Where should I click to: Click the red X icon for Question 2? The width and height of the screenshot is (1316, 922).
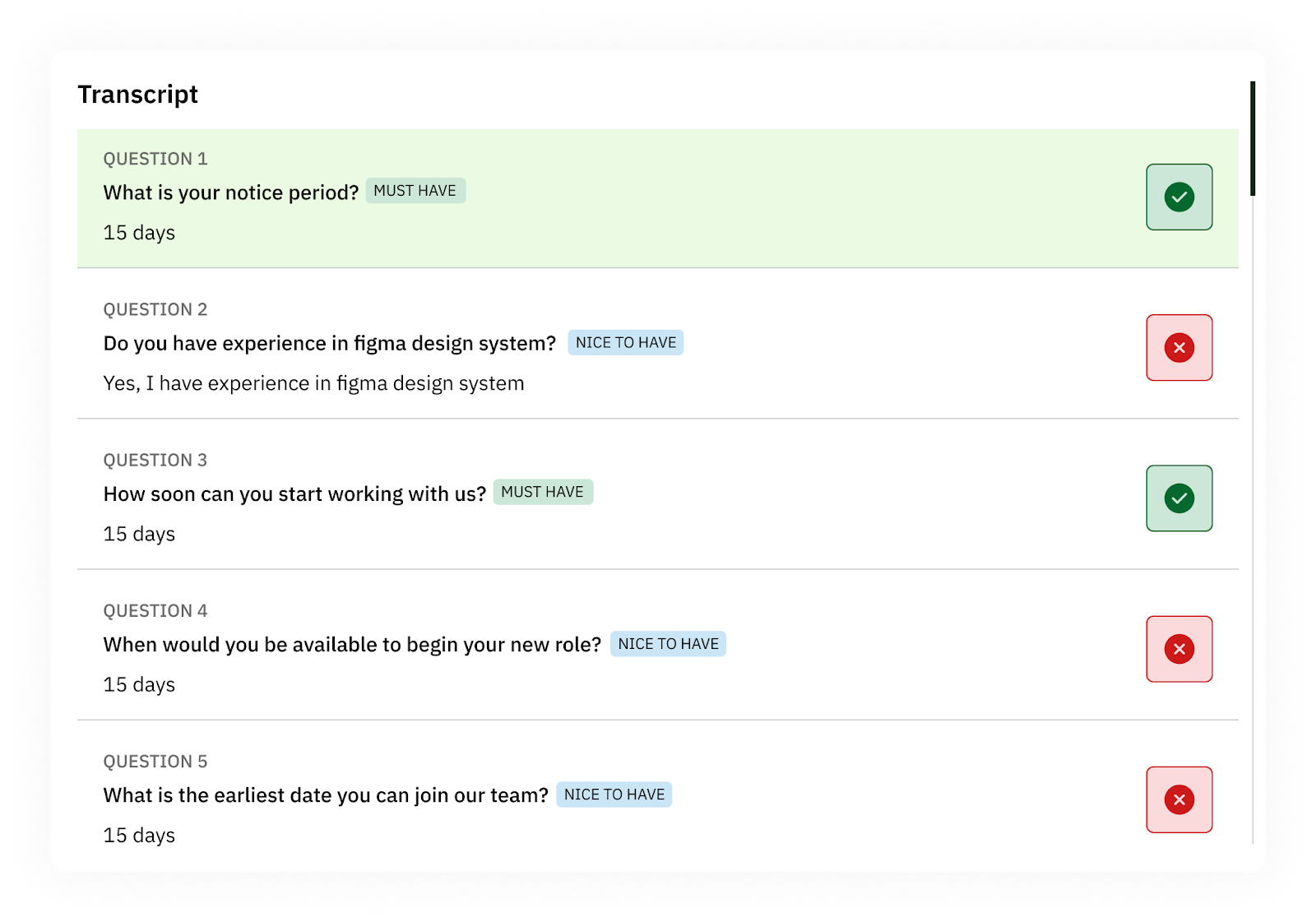pyautogui.click(x=1179, y=348)
